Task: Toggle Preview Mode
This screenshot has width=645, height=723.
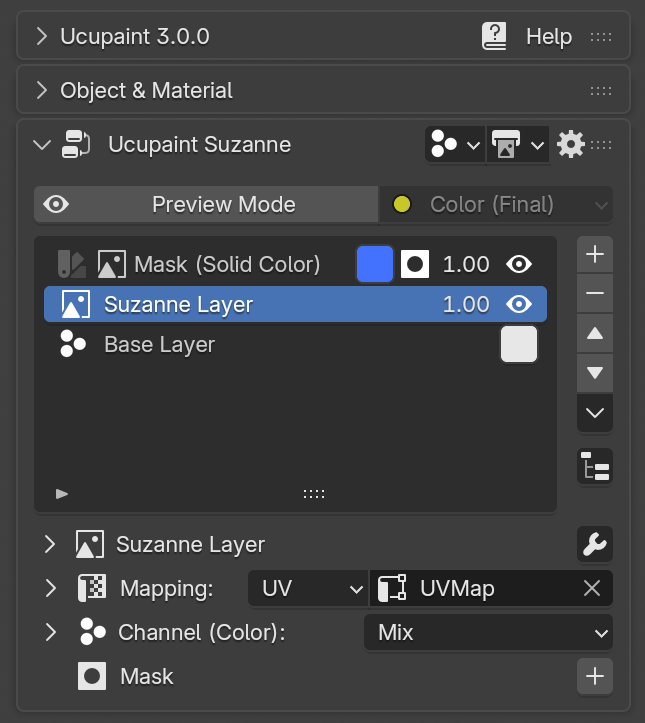Action: pyautogui.click(x=206, y=204)
